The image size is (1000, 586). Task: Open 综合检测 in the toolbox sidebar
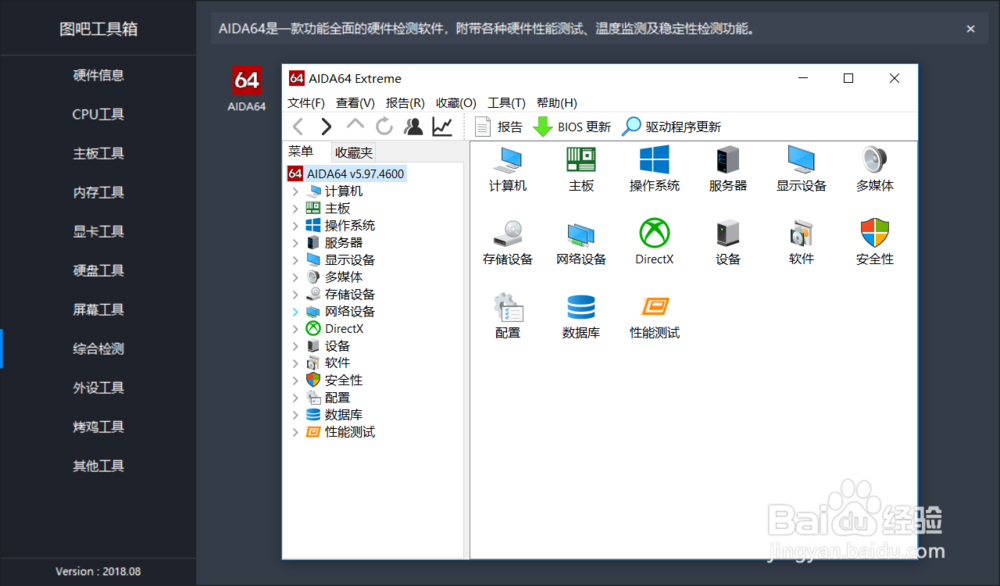[98, 349]
